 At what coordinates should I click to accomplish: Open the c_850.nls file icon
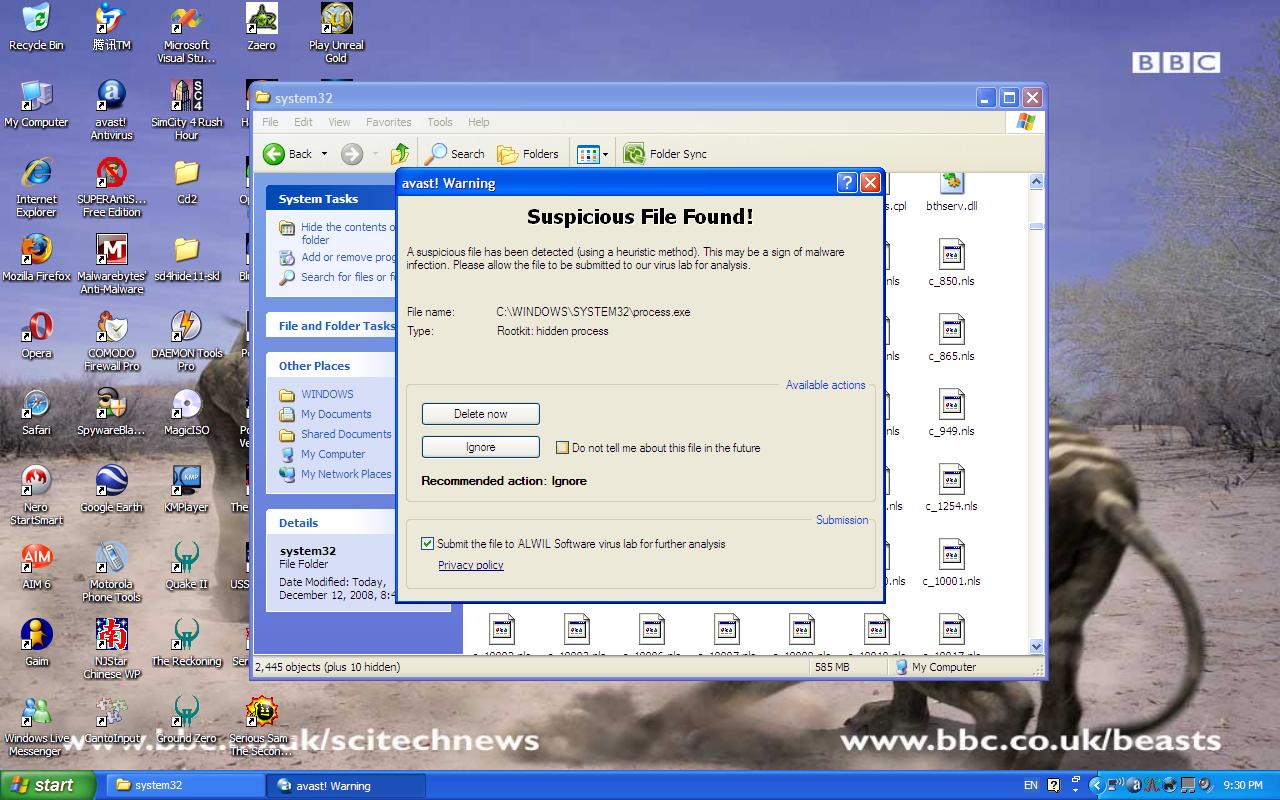[x=951, y=263]
